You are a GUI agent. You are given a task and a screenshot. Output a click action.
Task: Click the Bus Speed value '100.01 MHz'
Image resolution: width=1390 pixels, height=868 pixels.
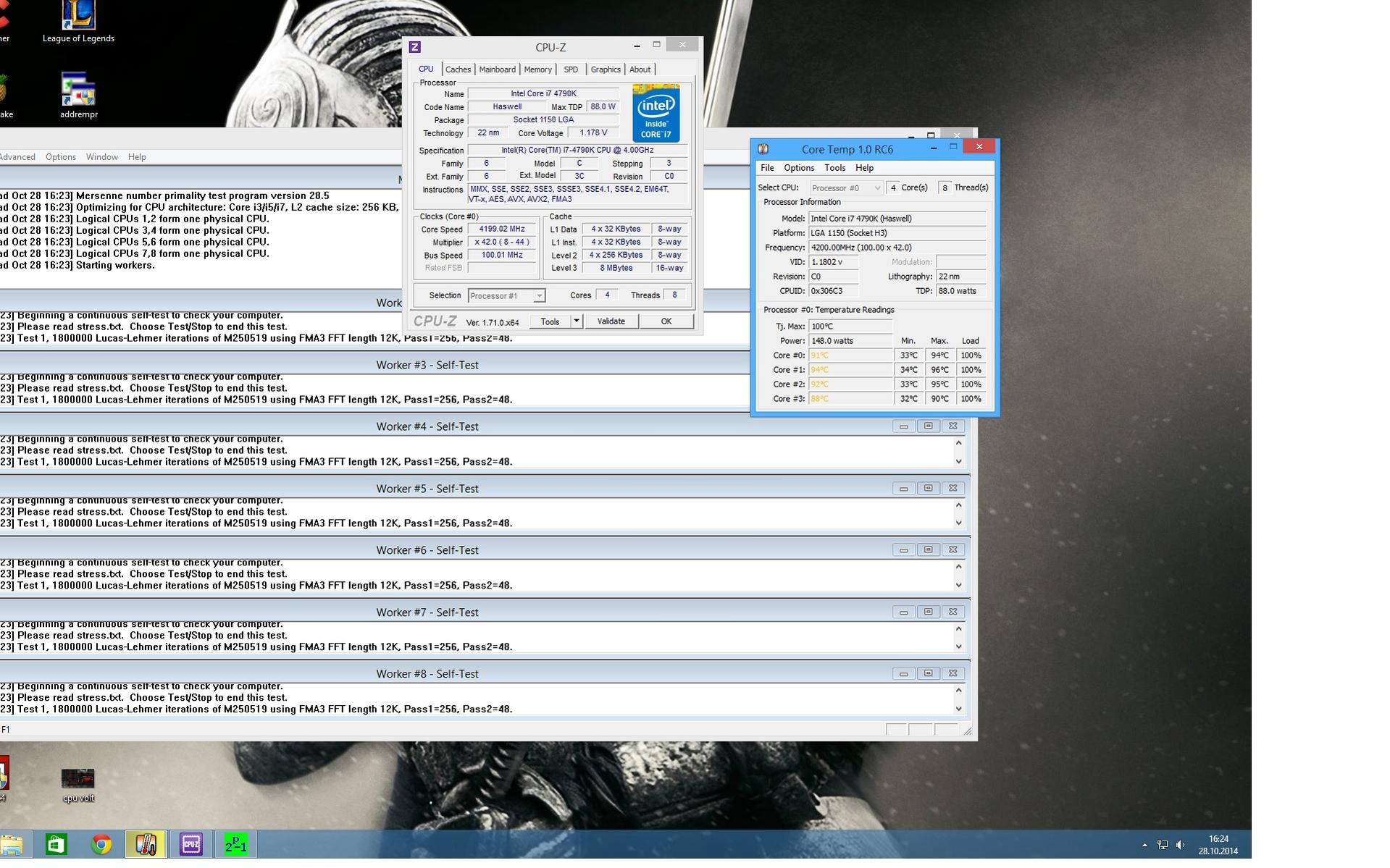(x=501, y=255)
